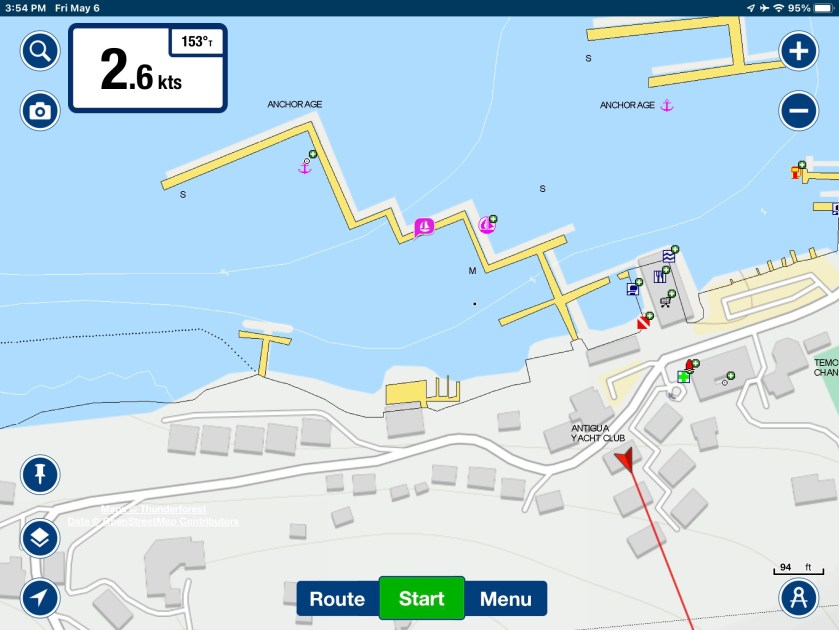Zoom out with the minus button
The height and width of the screenshot is (630, 839).
(798, 111)
